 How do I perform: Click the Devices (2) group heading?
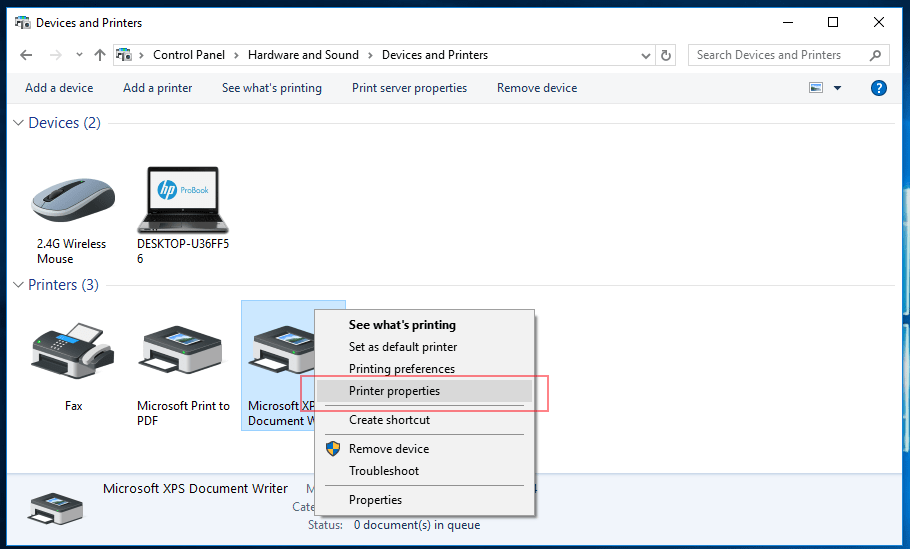pyautogui.click(x=64, y=123)
